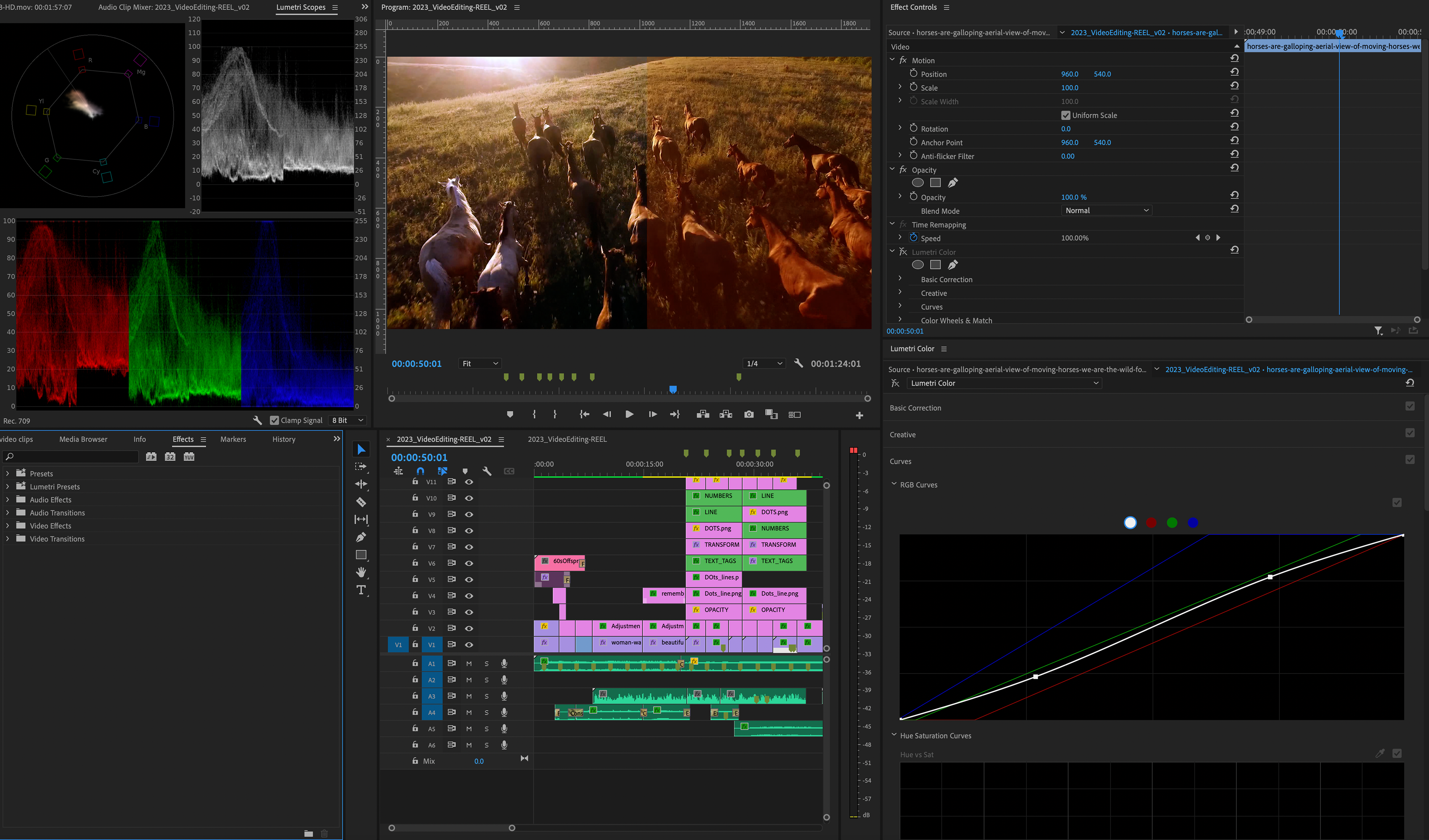Toggle Hue vs Sat checkbox
Image resolution: width=1429 pixels, height=840 pixels.
(1397, 753)
